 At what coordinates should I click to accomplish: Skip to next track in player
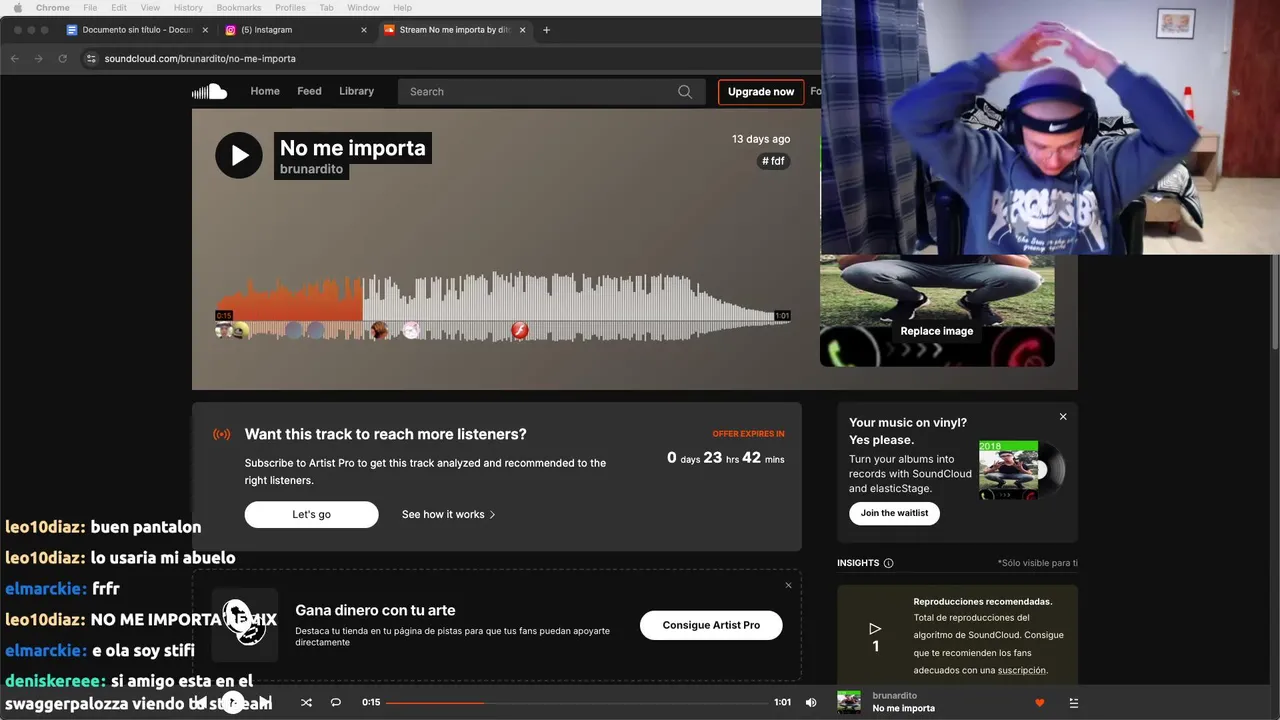[265, 703]
